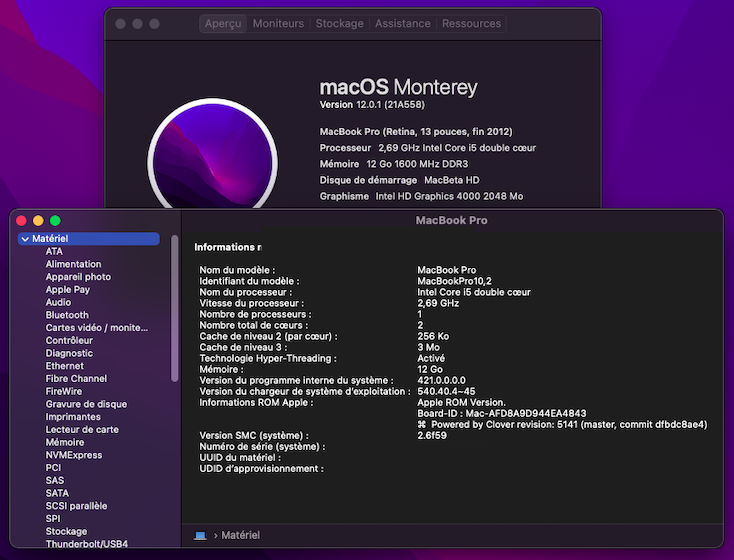Collapse the Matériel section chevron

click(25, 239)
